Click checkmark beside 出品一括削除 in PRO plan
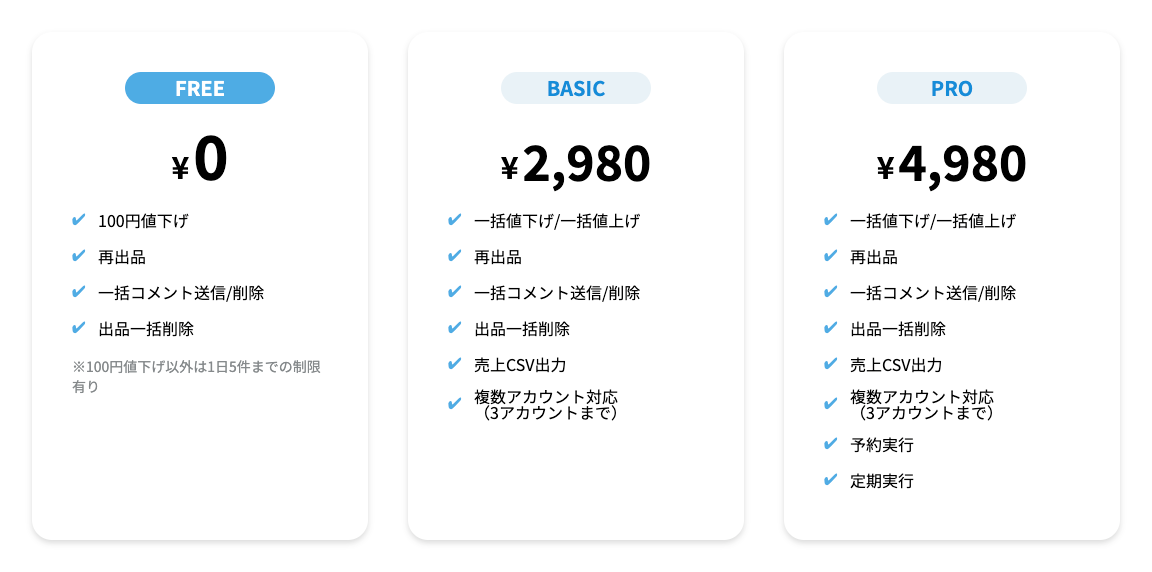 tap(831, 328)
